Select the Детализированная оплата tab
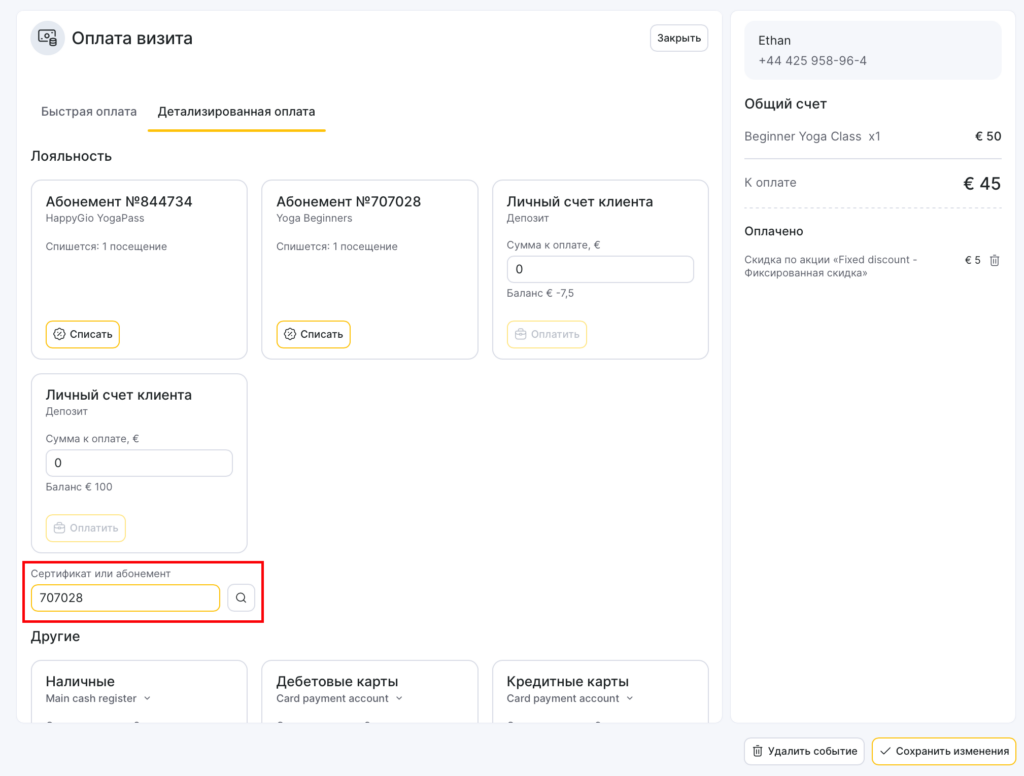This screenshot has width=1024, height=776. pyautogui.click(x=236, y=112)
